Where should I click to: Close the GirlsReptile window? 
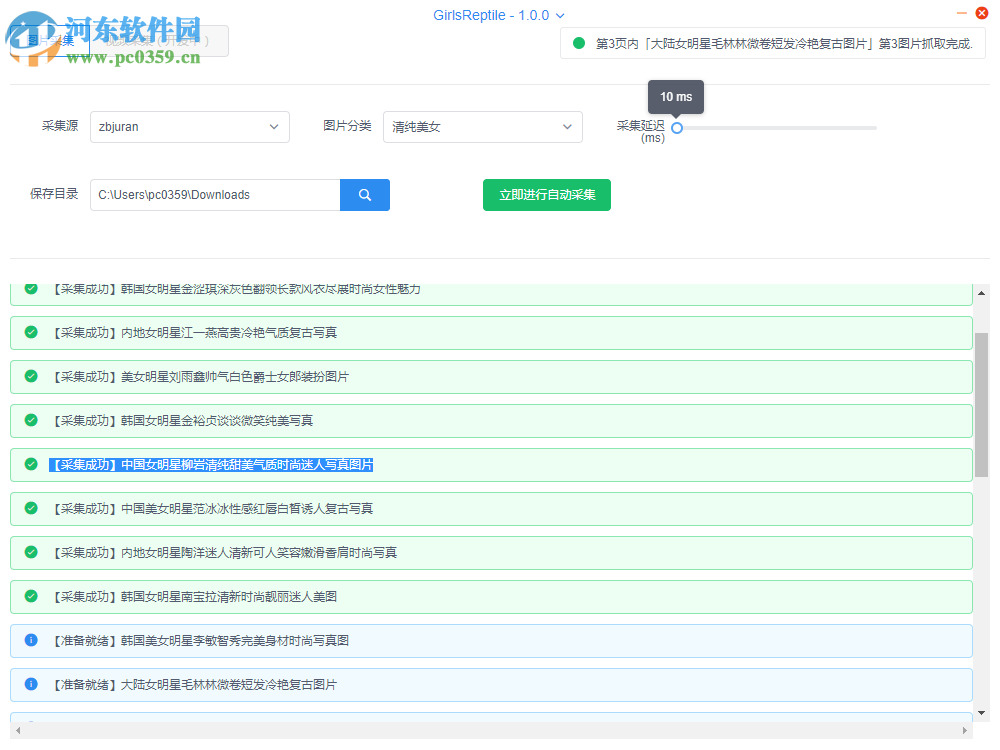[x=982, y=13]
